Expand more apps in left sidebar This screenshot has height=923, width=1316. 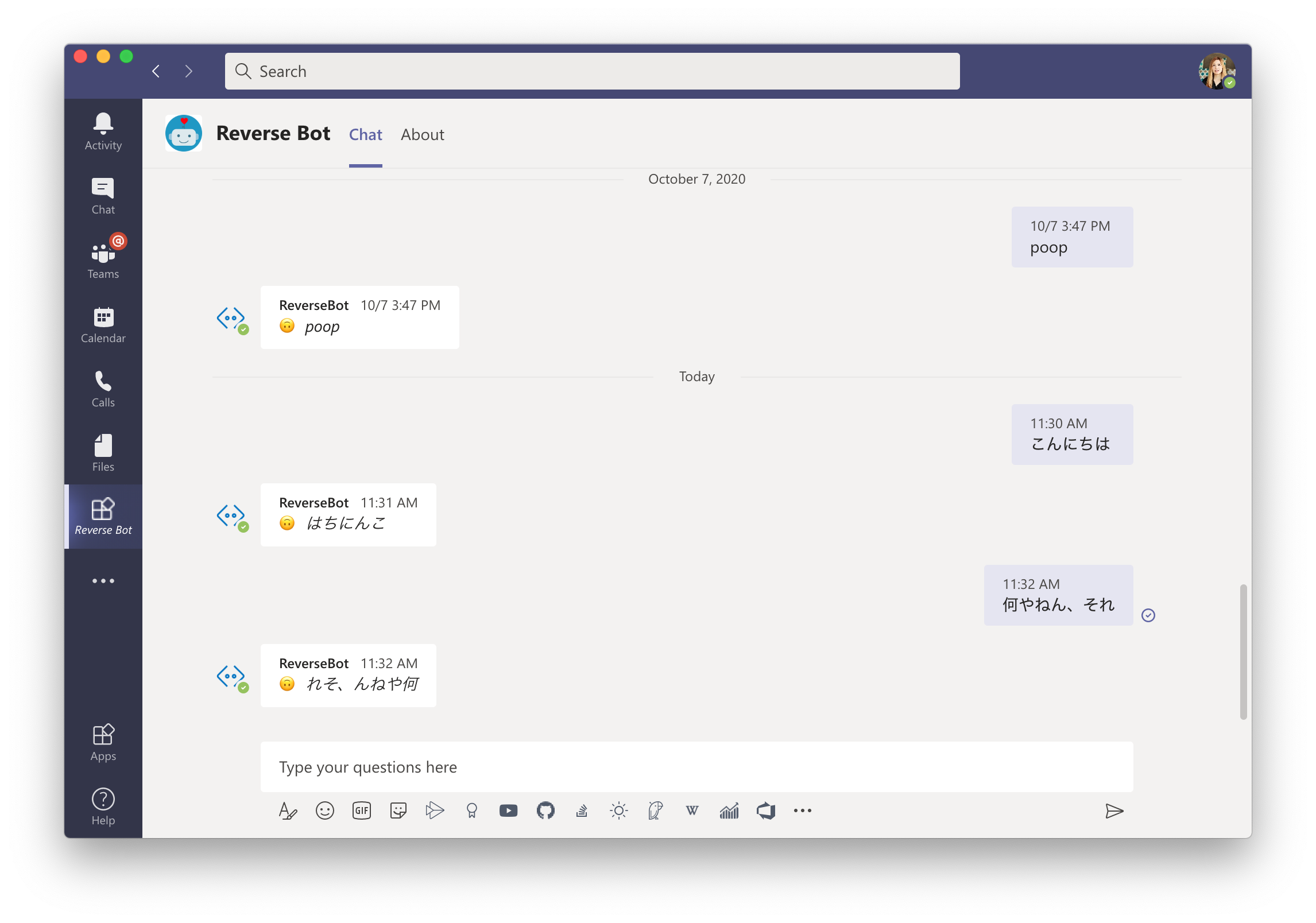click(x=103, y=581)
